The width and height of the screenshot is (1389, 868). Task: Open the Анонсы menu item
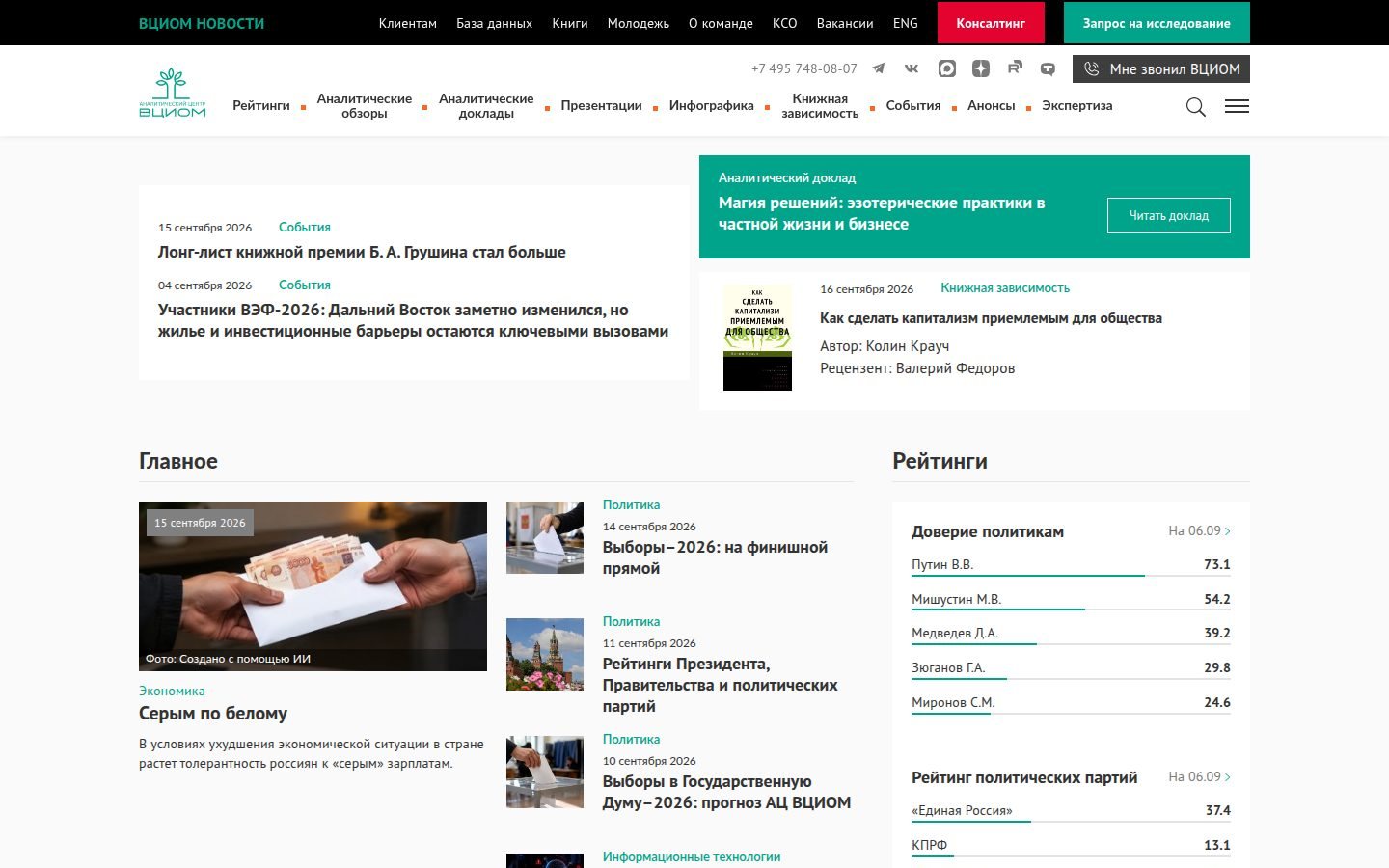click(992, 106)
